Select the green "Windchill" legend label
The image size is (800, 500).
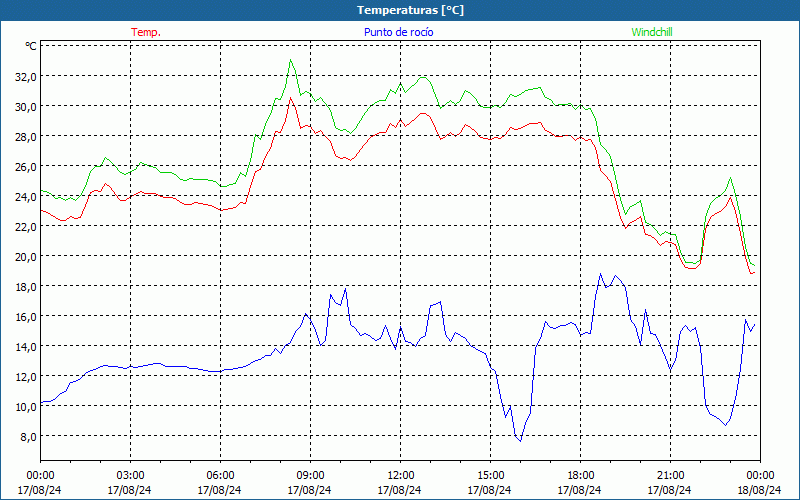(652, 32)
